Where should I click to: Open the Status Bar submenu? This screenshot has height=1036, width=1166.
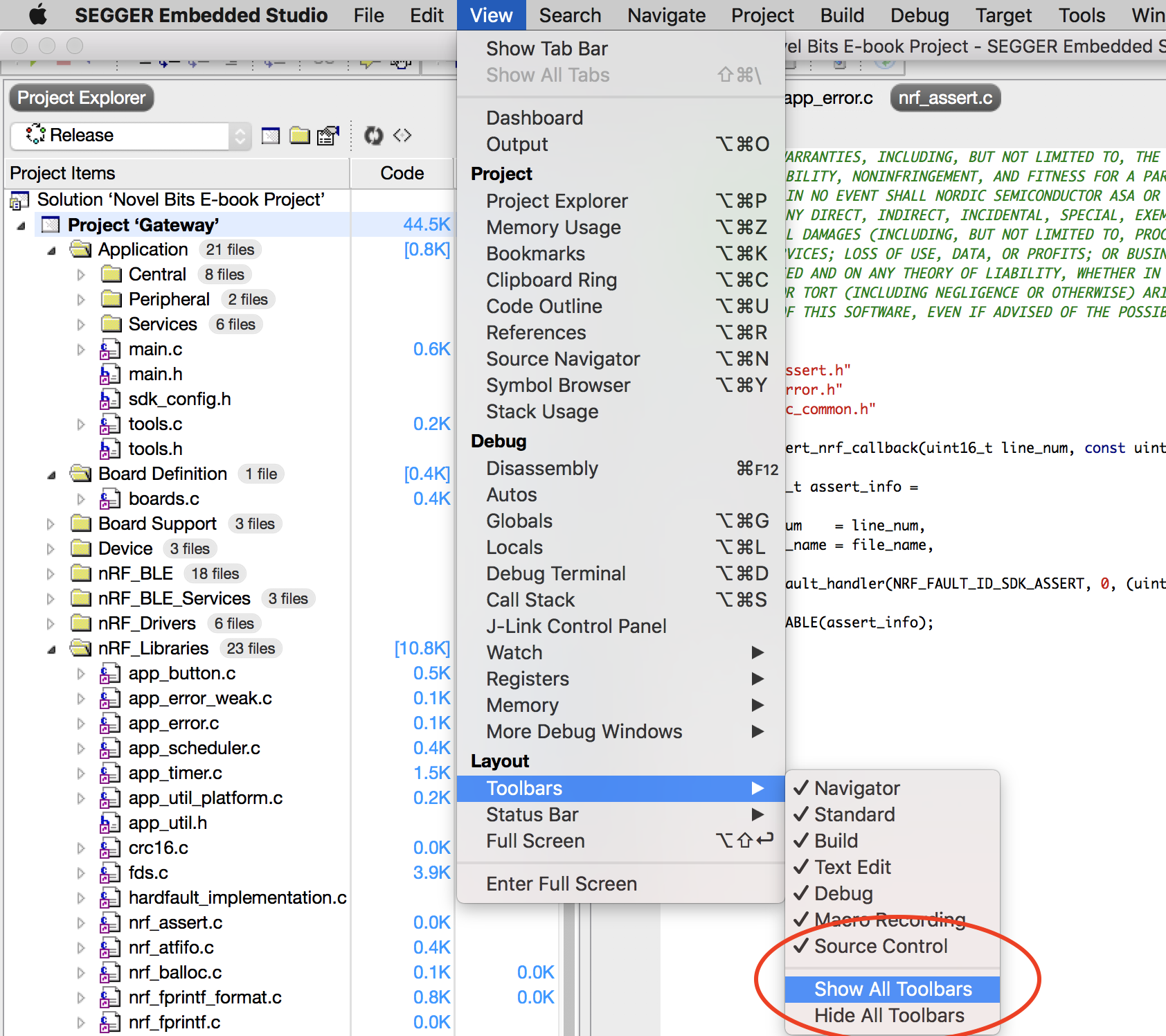620,814
